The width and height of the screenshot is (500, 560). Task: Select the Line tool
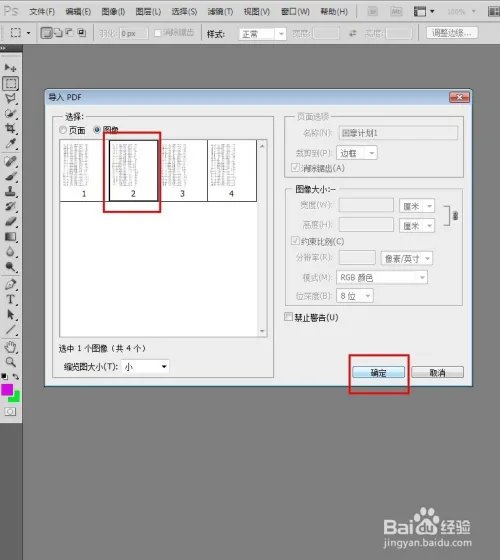[x=10, y=329]
